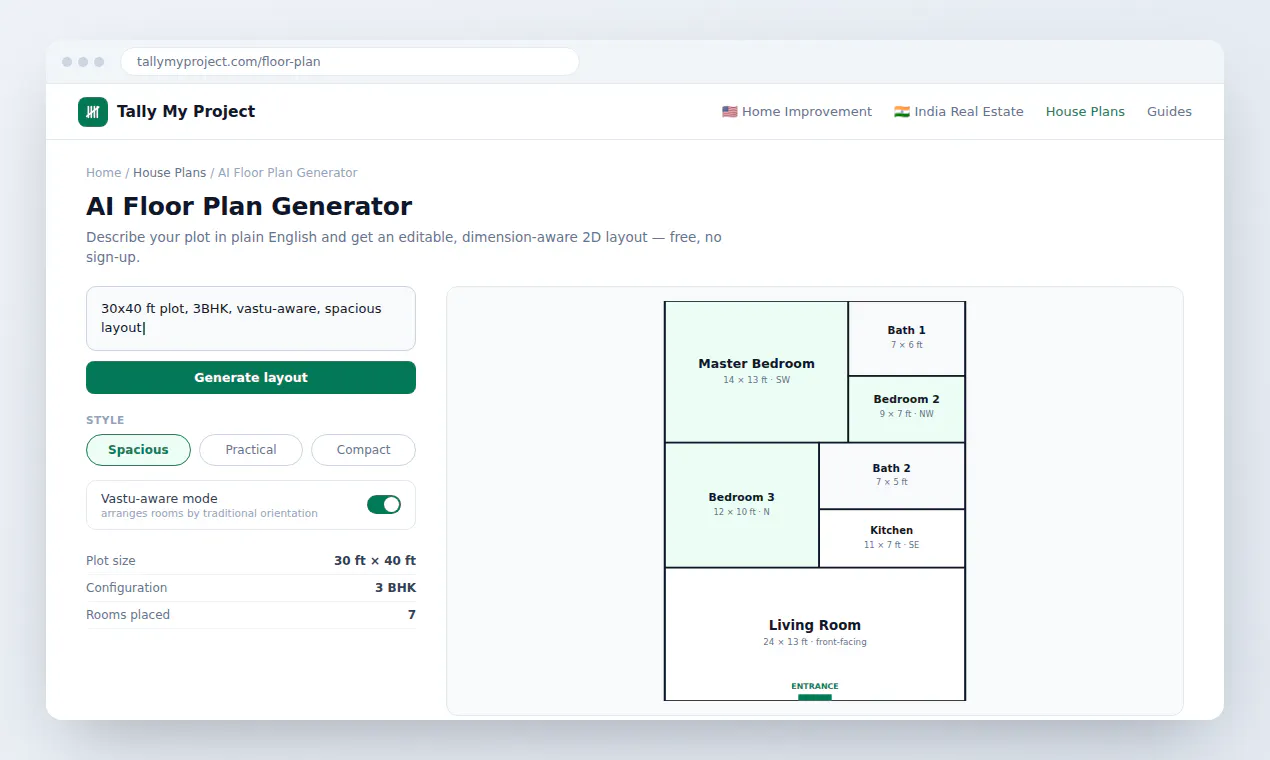Image resolution: width=1270 pixels, height=760 pixels.
Task: Click the Configuration value 3 BHK
Action: coord(395,588)
